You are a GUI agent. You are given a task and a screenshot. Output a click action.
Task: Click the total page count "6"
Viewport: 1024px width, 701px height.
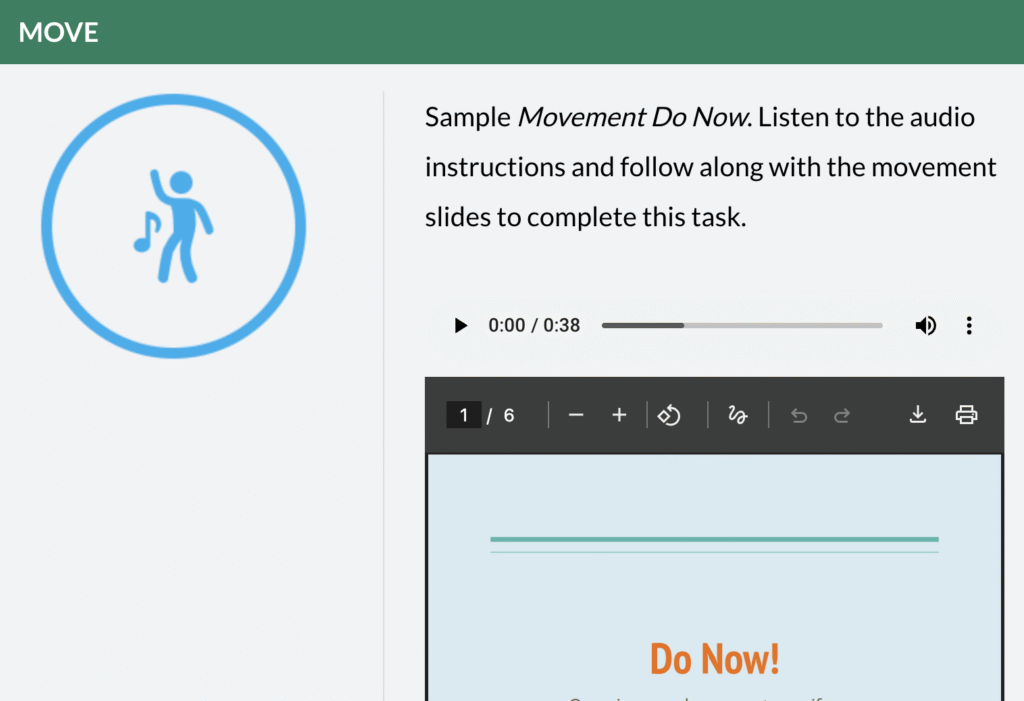[509, 415]
